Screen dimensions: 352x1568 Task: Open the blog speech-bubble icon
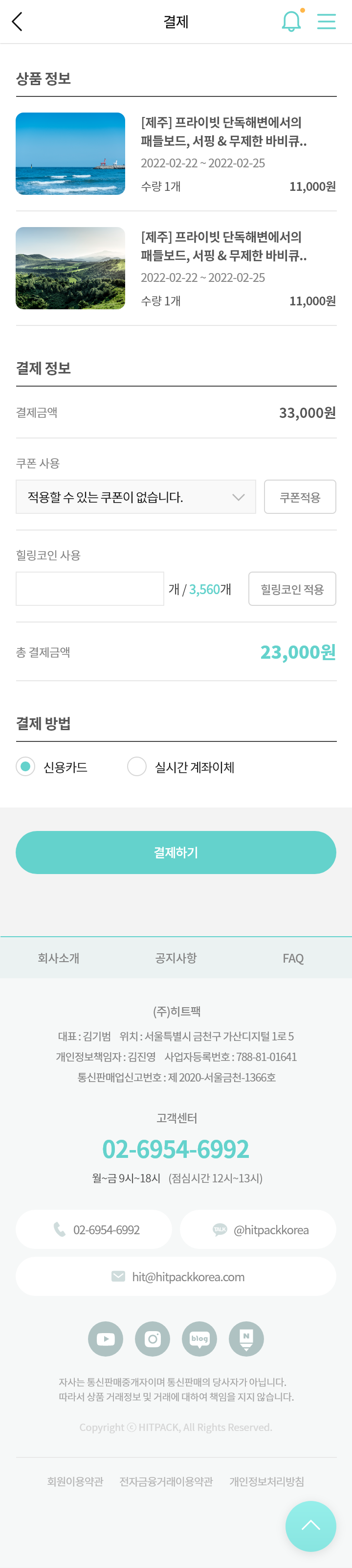coord(199,1338)
